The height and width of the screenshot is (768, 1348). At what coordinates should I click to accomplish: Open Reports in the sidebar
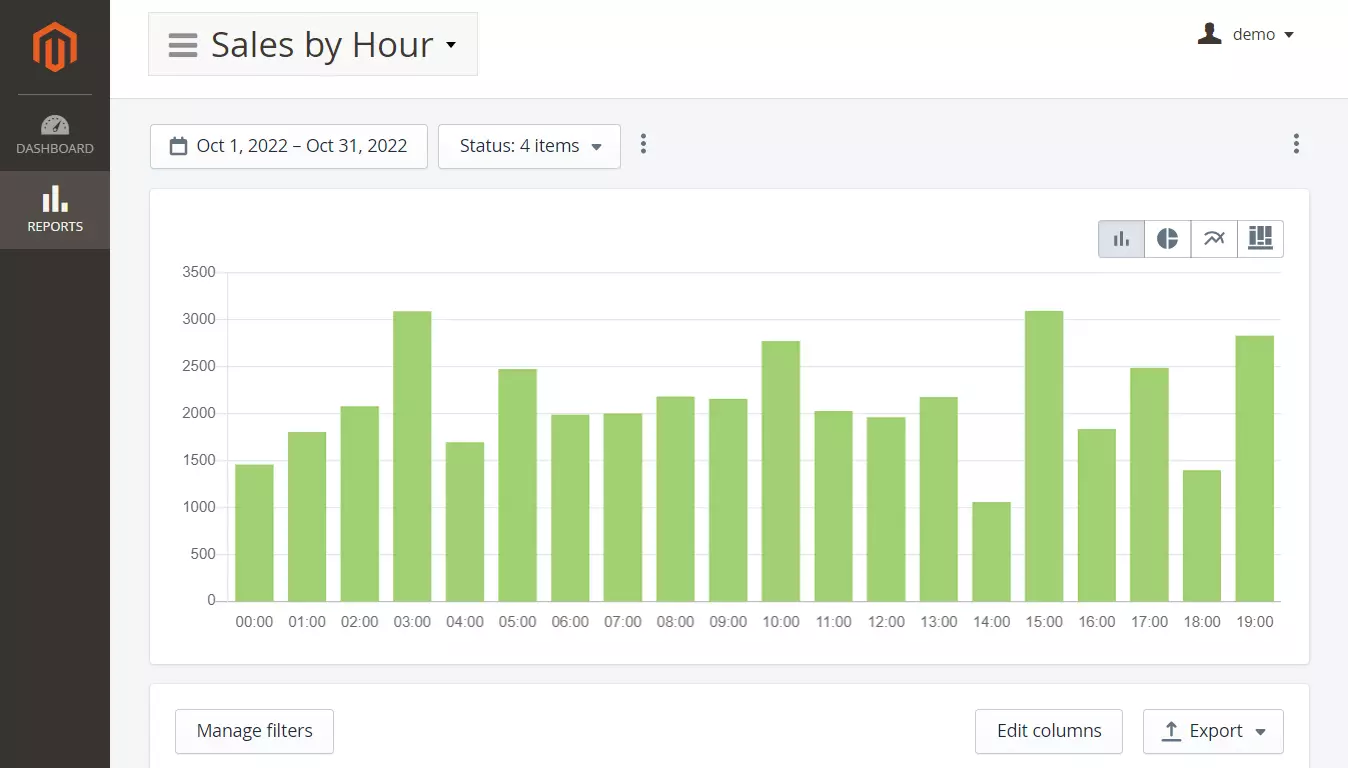[55, 210]
